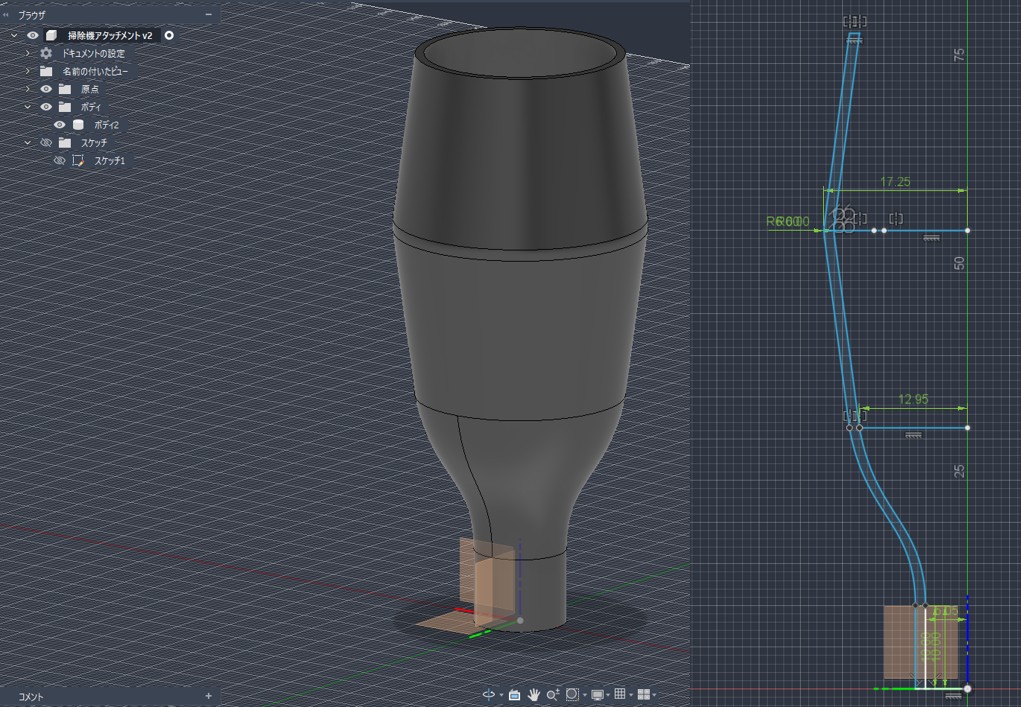Expand the 名前の付いたビュー folder
The width and height of the screenshot is (1021, 707).
pyautogui.click(x=27, y=71)
